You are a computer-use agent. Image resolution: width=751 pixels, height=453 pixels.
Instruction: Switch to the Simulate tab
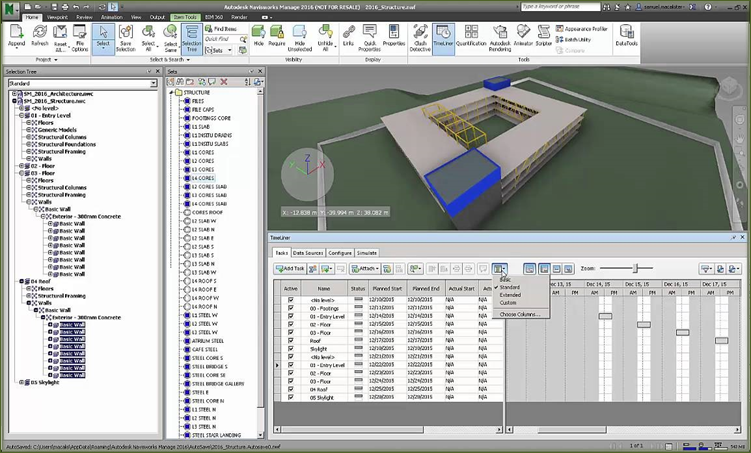[x=367, y=253]
